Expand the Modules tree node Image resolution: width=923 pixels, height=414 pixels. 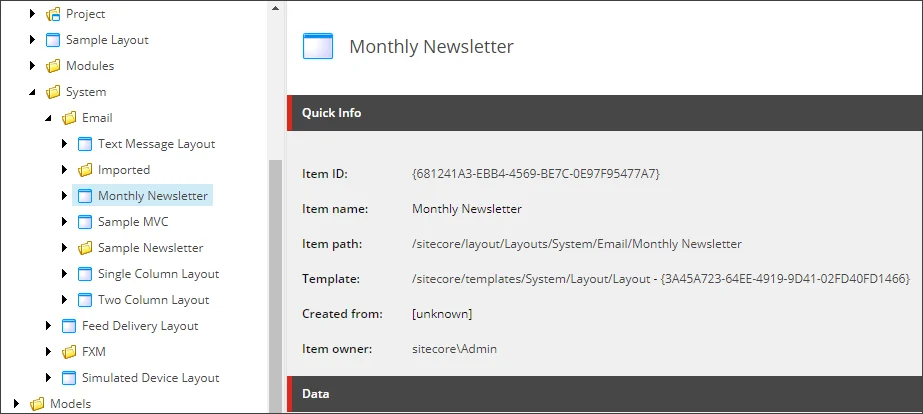(x=33, y=65)
